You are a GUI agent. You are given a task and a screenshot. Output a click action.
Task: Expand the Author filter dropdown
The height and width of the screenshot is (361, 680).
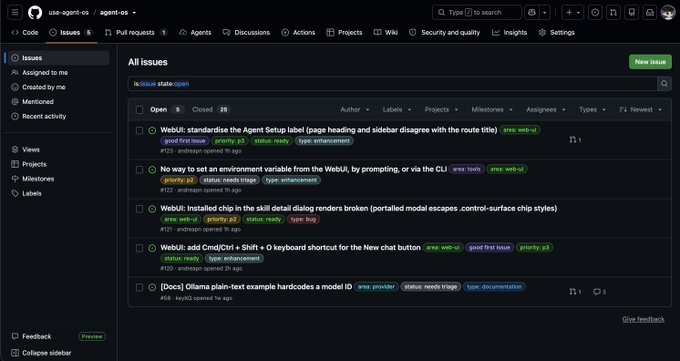[355, 110]
